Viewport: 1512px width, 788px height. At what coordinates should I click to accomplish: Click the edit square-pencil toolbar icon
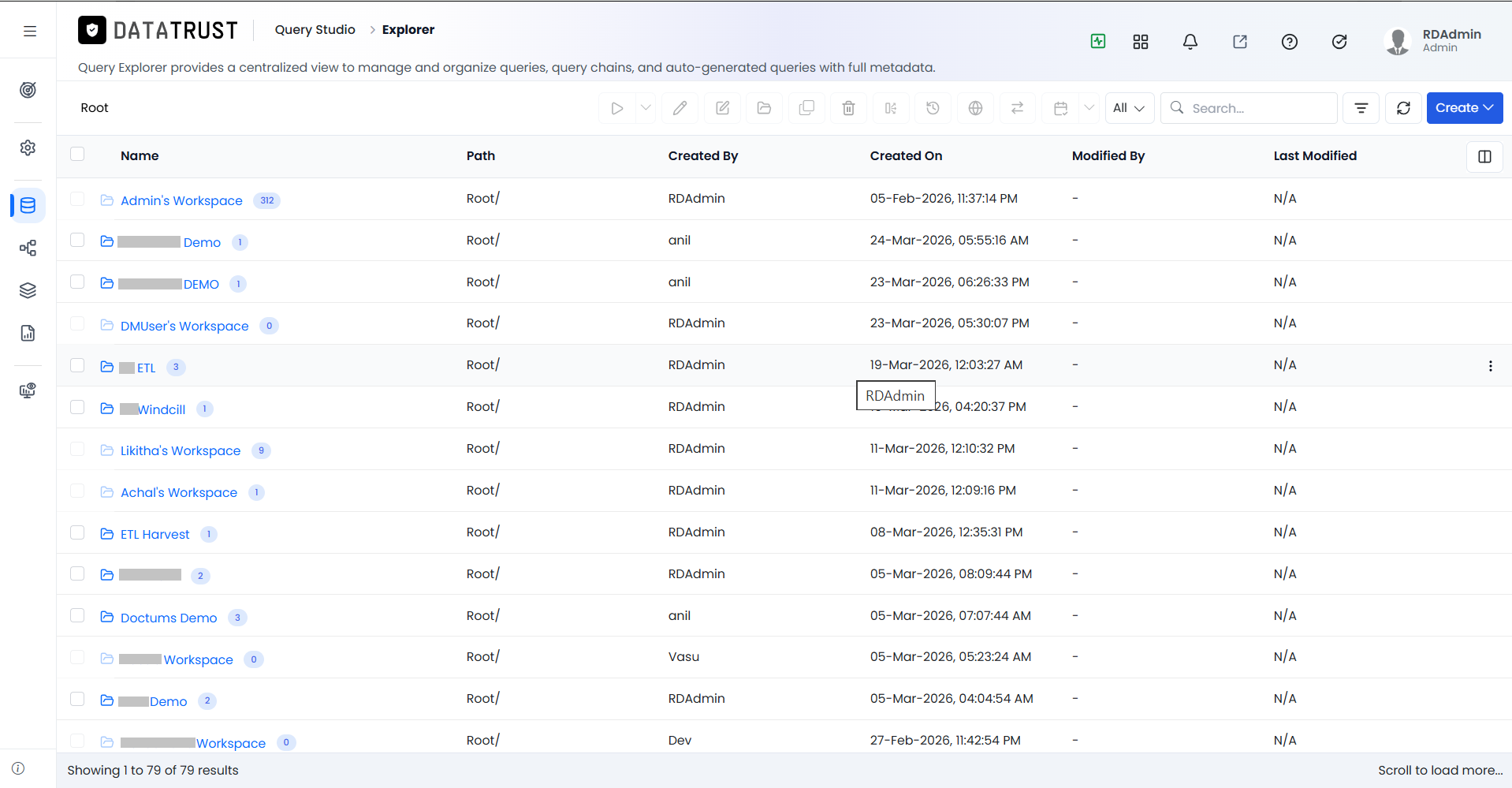coord(722,108)
